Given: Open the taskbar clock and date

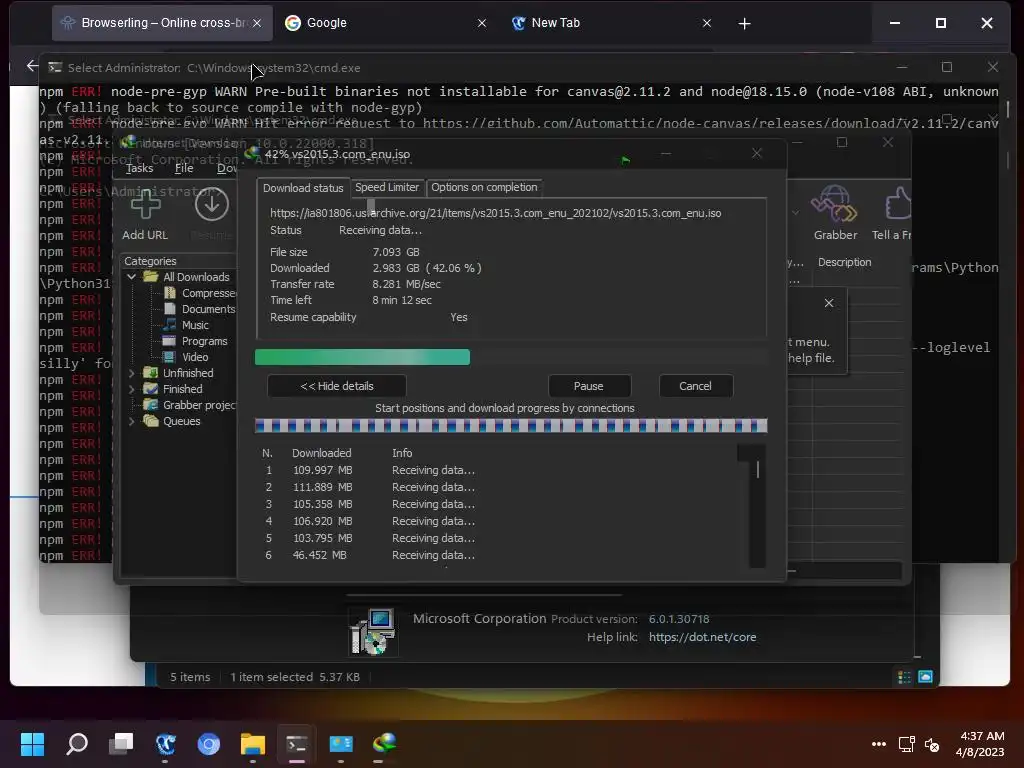Looking at the screenshot, I should [x=981, y=744].
